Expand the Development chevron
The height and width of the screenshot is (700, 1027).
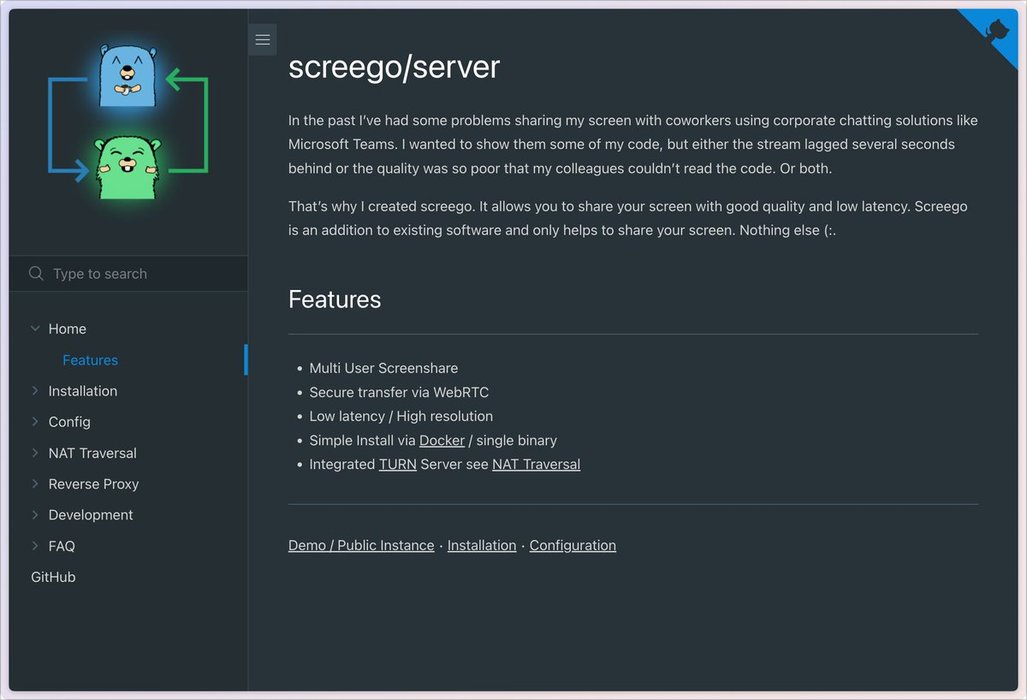(x=35, y=515)
